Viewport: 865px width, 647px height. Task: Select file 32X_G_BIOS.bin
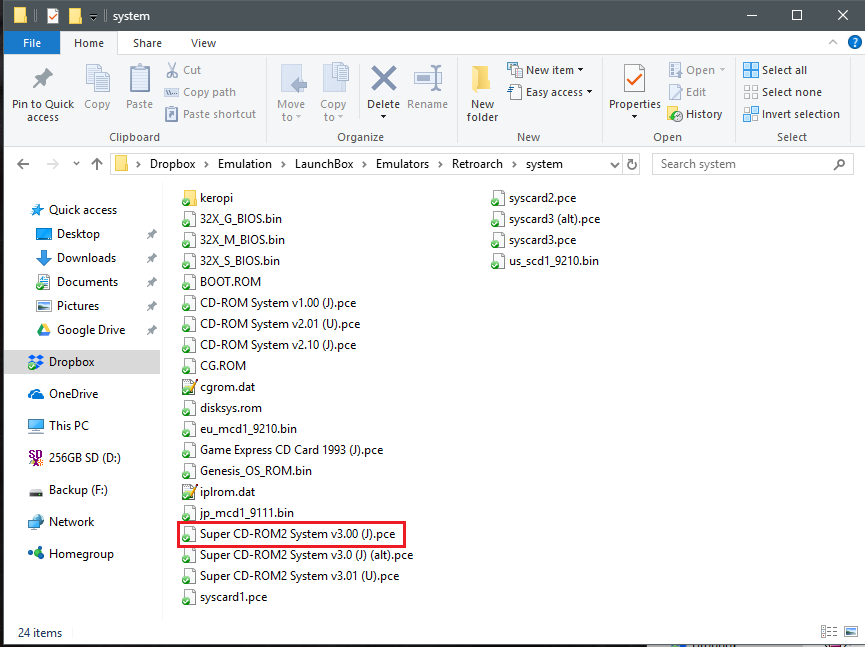[232, 219]
